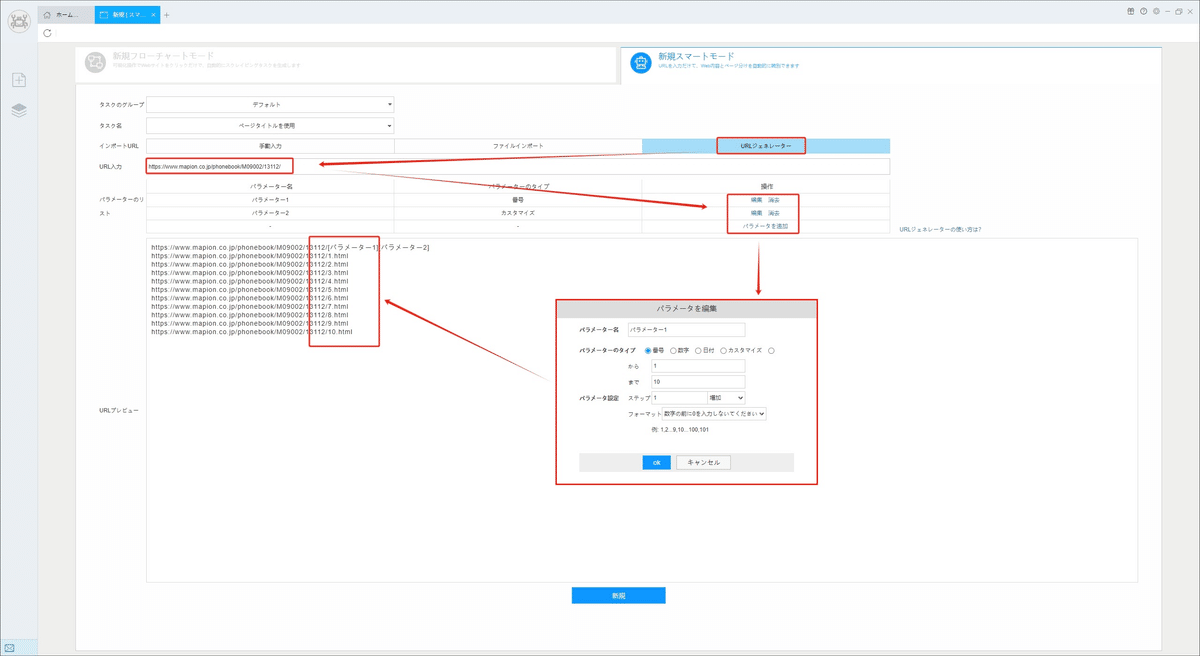Click the から start value field

[x=698, y=366]
